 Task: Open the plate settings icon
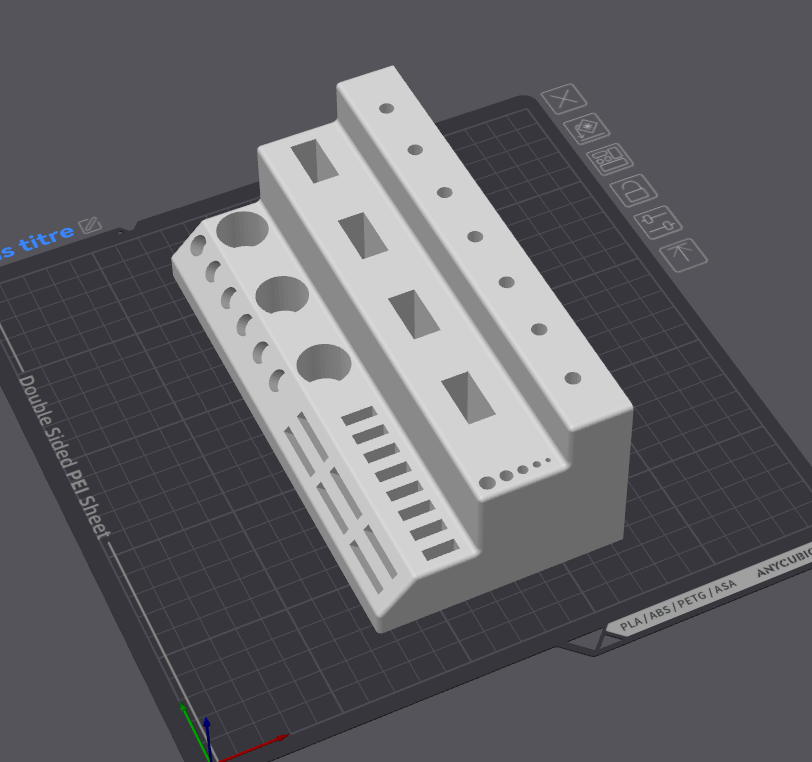click(x=660, y=221)
